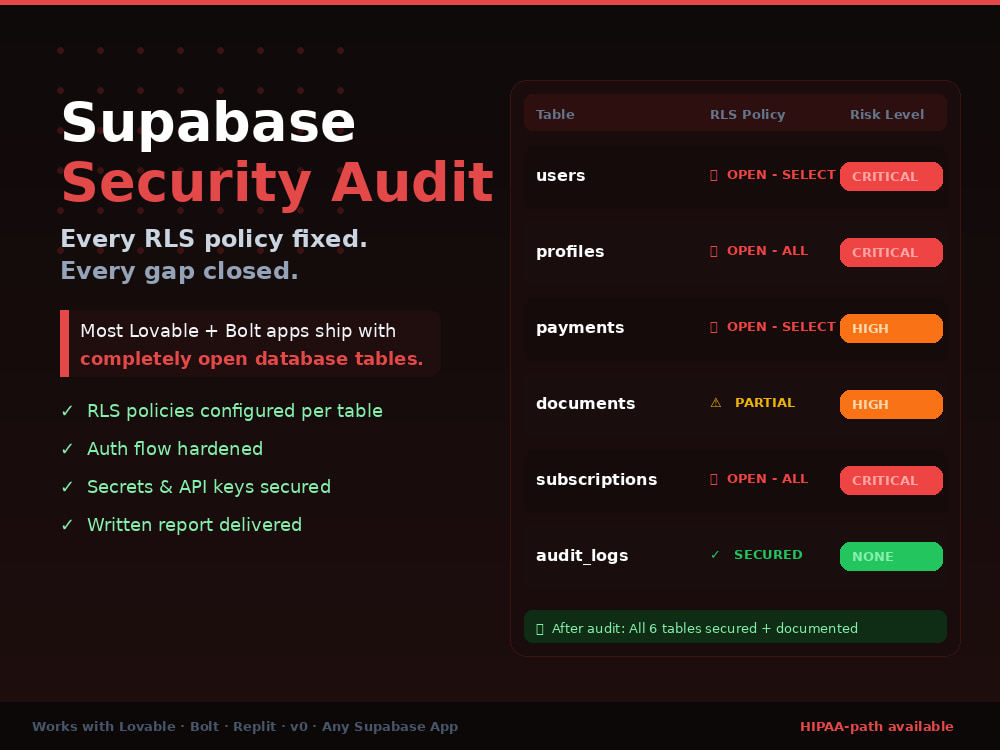Click Auth flow hardened text
The image size is (1000, 750).
pyautogui.click(x=175, y=449)
